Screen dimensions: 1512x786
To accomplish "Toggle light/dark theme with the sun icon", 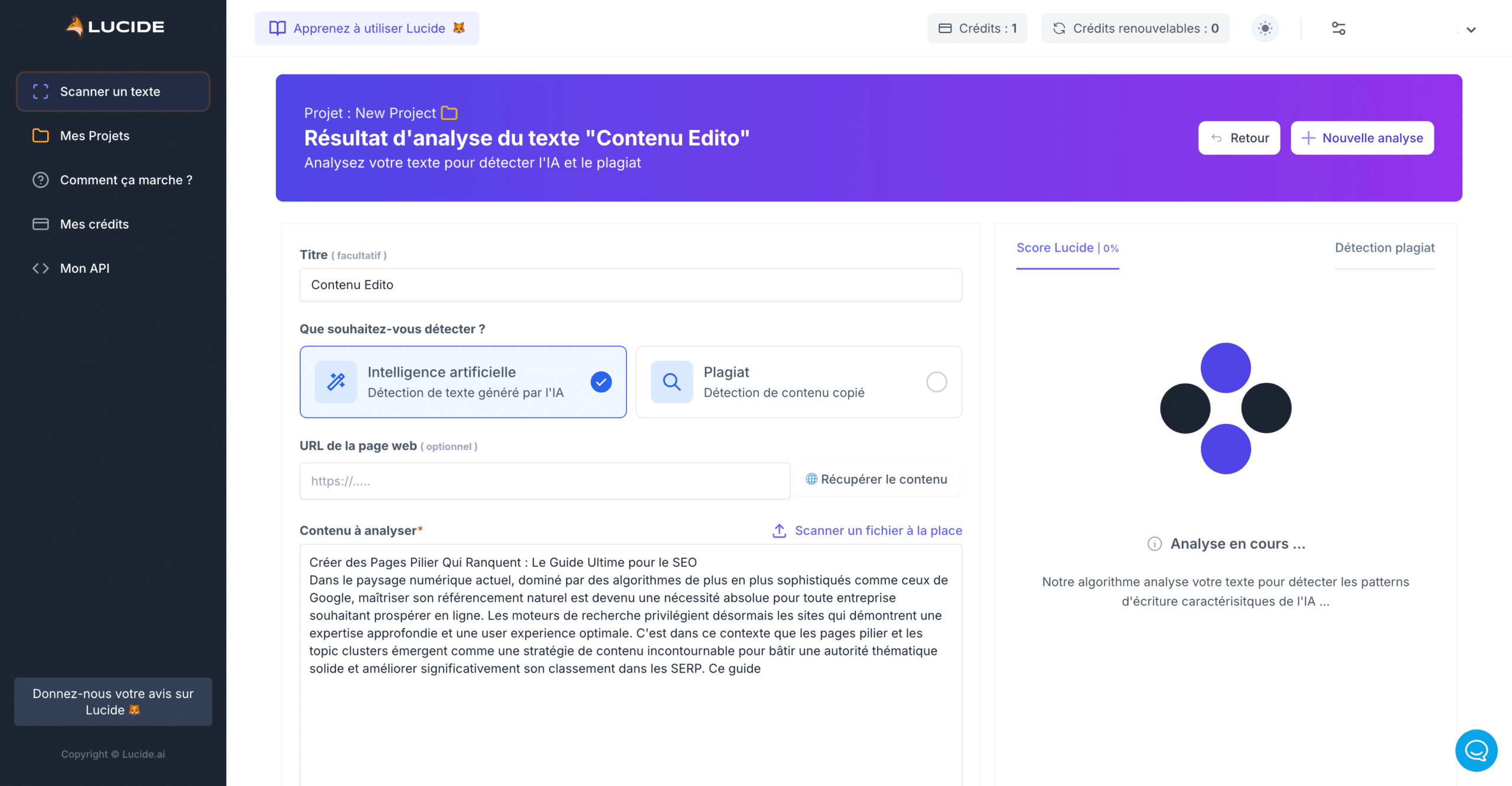I will click(x=1265, y=28).
